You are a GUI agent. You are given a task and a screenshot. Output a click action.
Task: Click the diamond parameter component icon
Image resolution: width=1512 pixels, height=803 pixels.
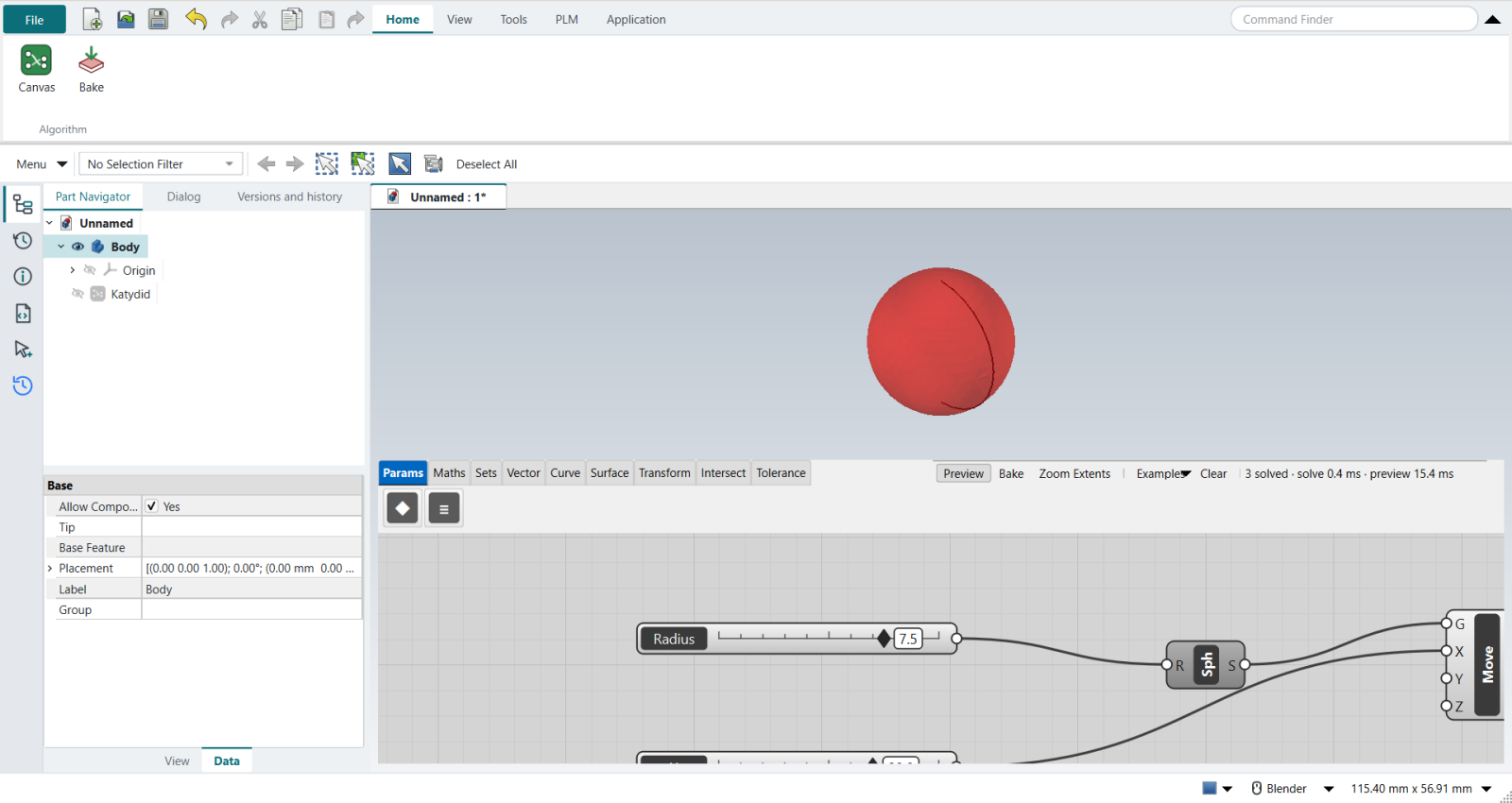403,508
